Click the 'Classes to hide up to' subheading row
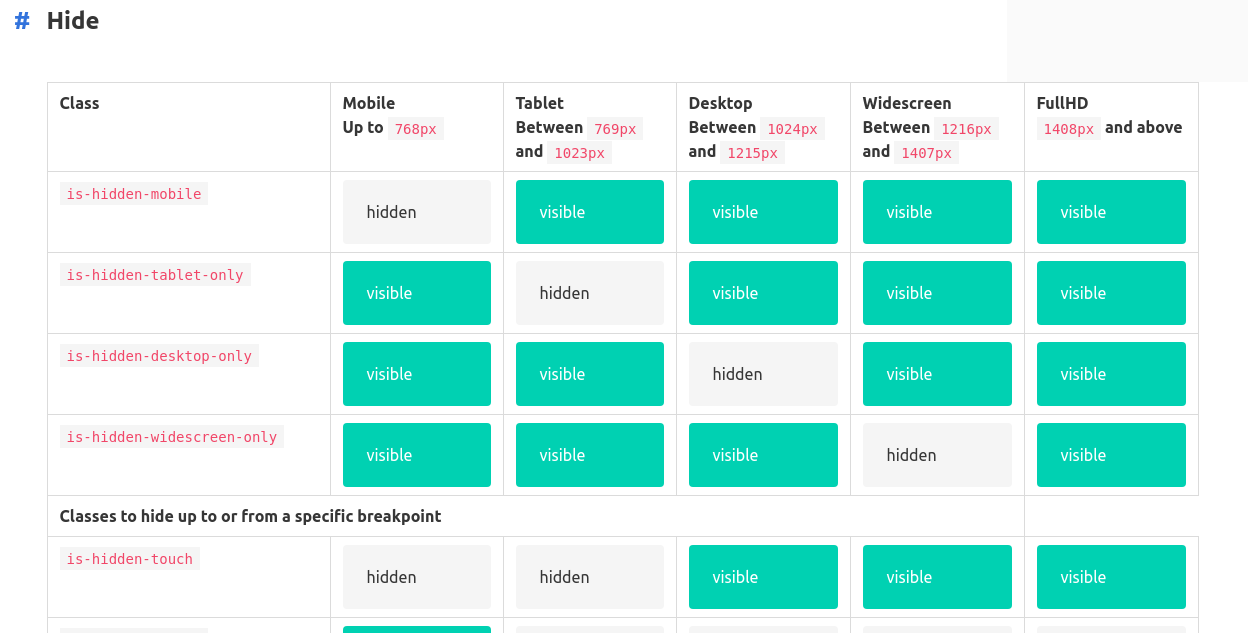The image size is (1248, 633). [x=250, y=516]
